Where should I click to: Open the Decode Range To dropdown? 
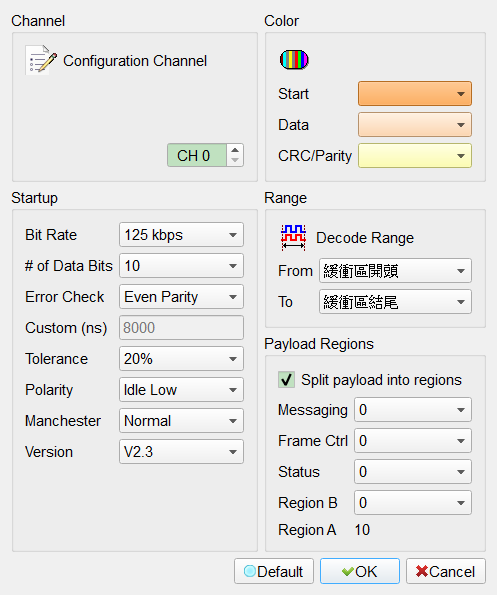pos(395,302)
